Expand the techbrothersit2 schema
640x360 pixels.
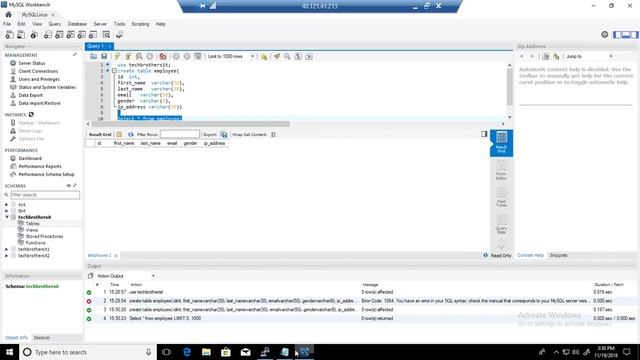(x=7, y=256)
